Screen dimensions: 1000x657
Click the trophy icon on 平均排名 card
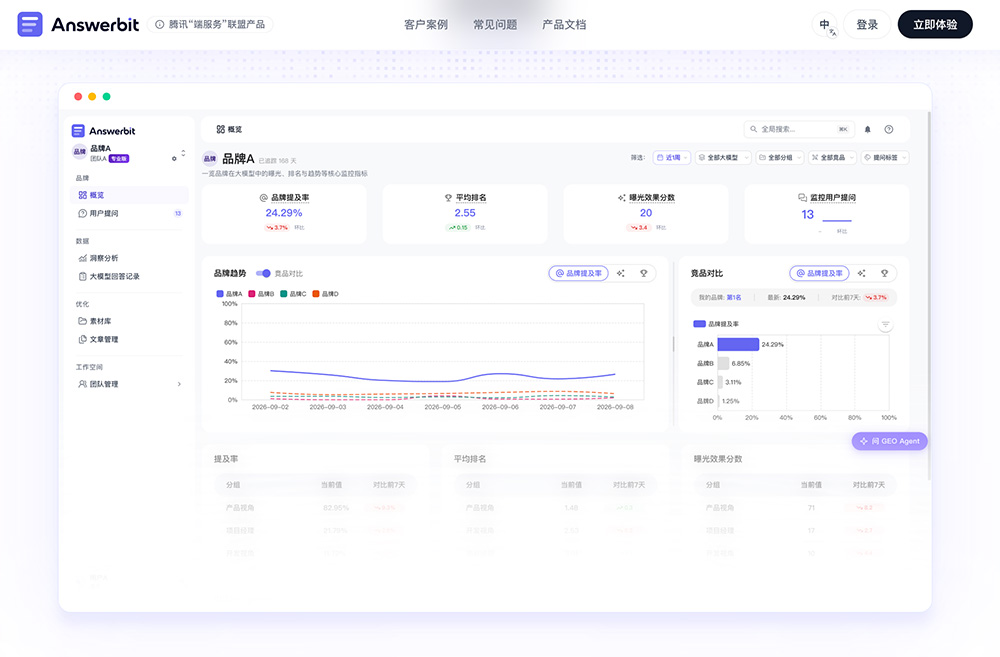tap(448, 198)
